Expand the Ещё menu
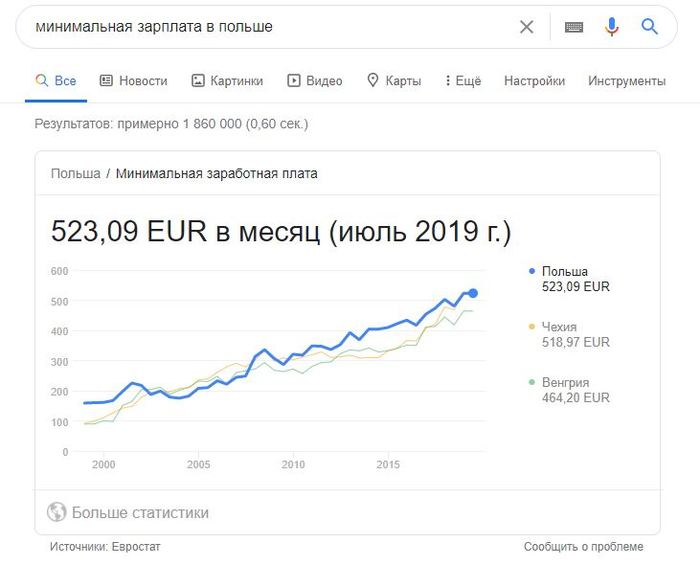This screenshot has width=700, height=565. pos(463,81)
